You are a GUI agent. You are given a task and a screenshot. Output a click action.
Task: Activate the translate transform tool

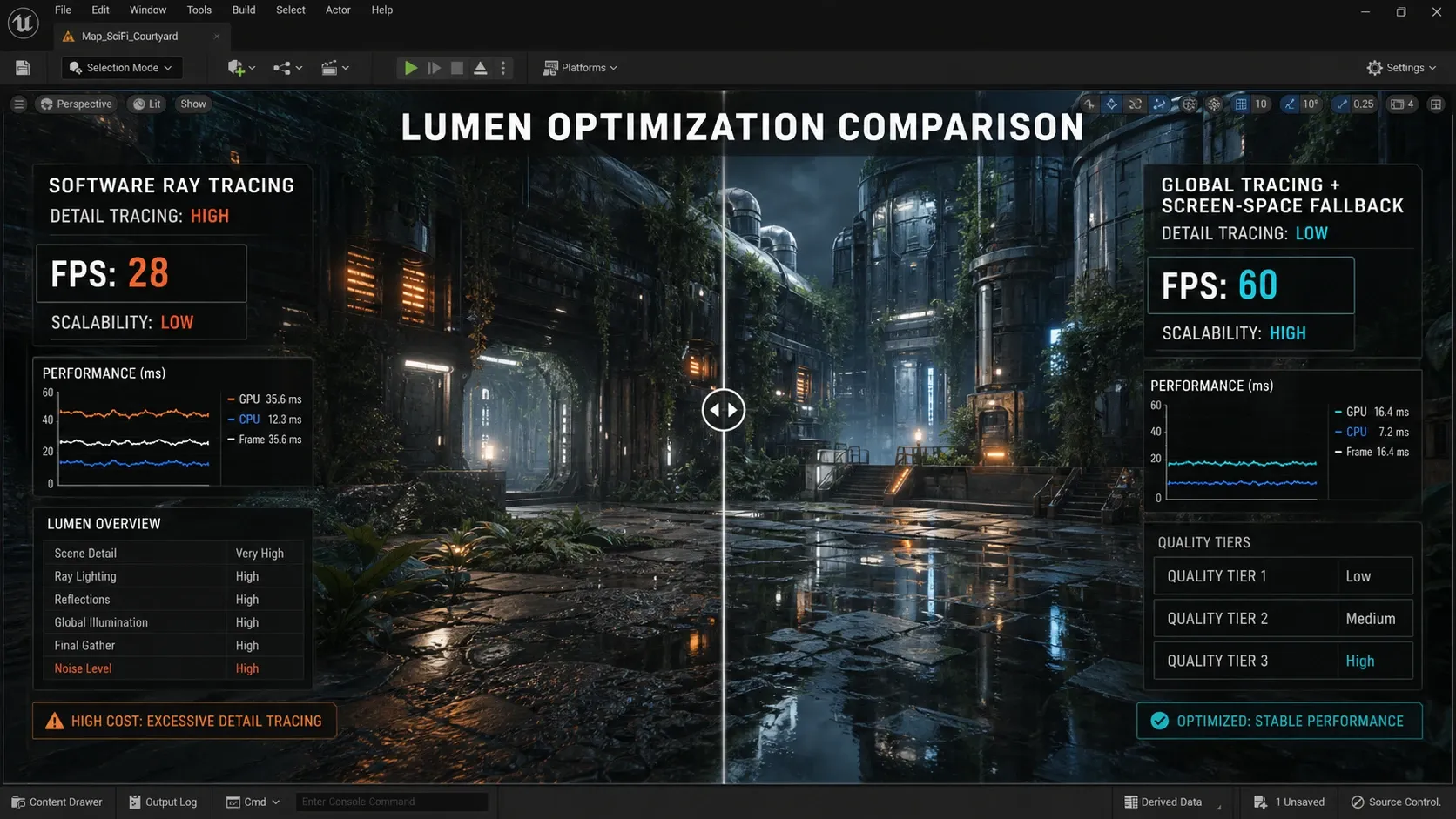coord(1111,104)
